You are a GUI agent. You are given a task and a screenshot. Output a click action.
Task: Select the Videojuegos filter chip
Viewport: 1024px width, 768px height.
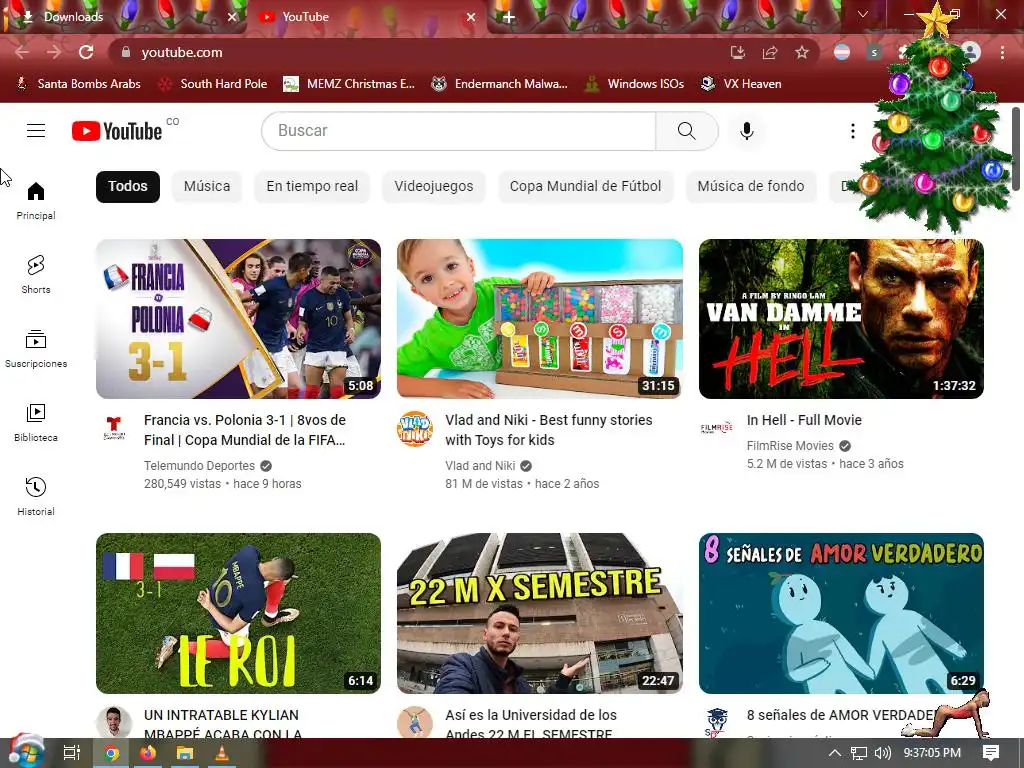(434, 186)
